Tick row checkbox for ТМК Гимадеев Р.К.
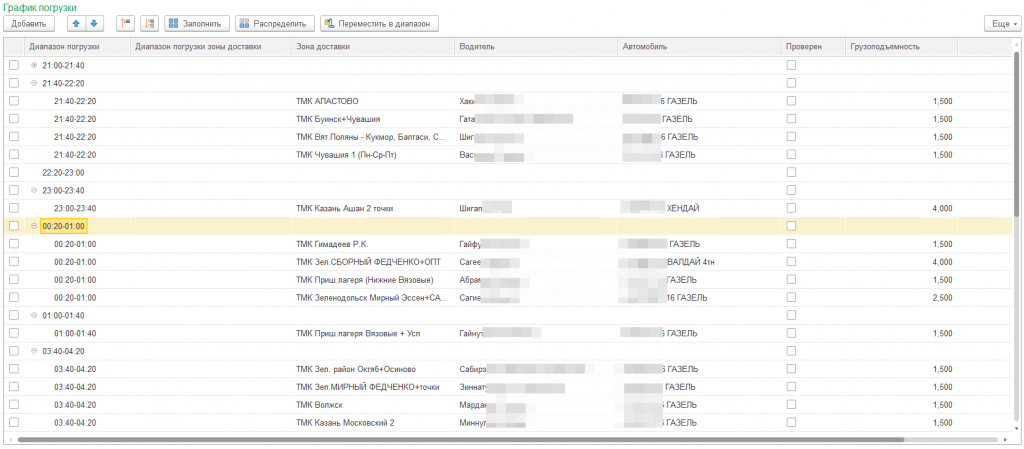This screenshot has width=1024, height=449. (x=14, y=243)
